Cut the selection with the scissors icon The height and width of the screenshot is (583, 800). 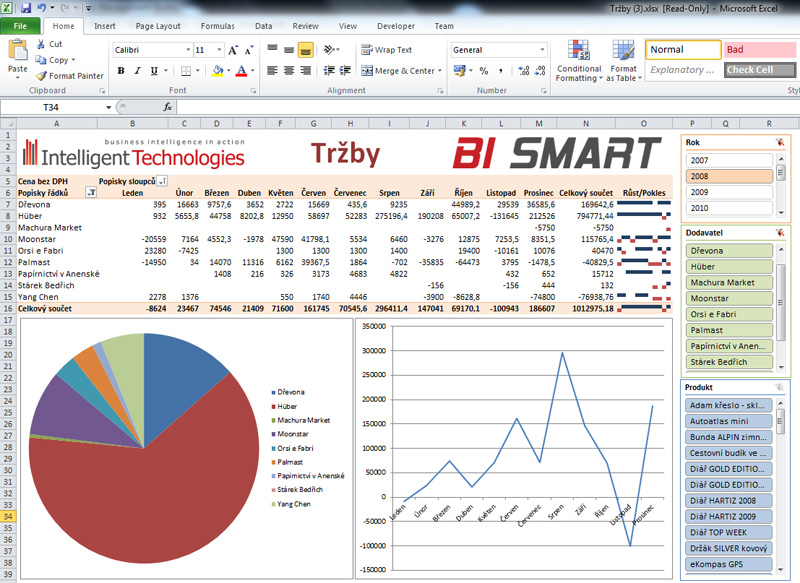[41, 44]
